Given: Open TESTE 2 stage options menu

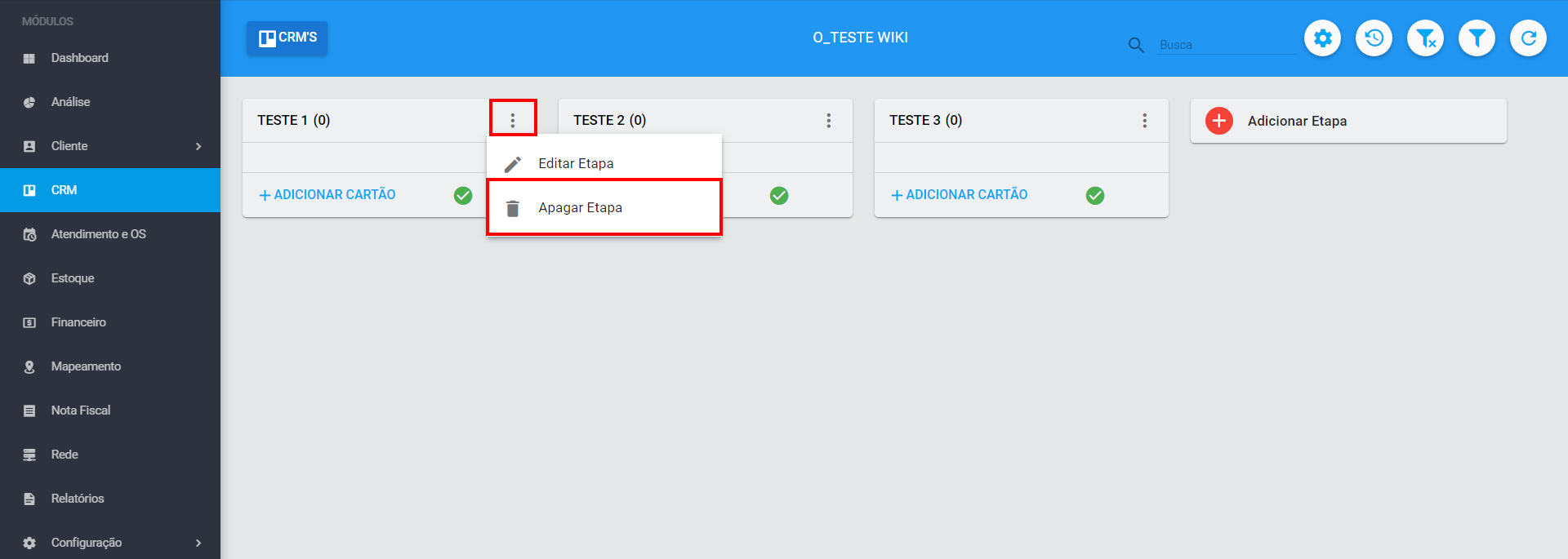Looking at the screenshot, I should [829, 121].
